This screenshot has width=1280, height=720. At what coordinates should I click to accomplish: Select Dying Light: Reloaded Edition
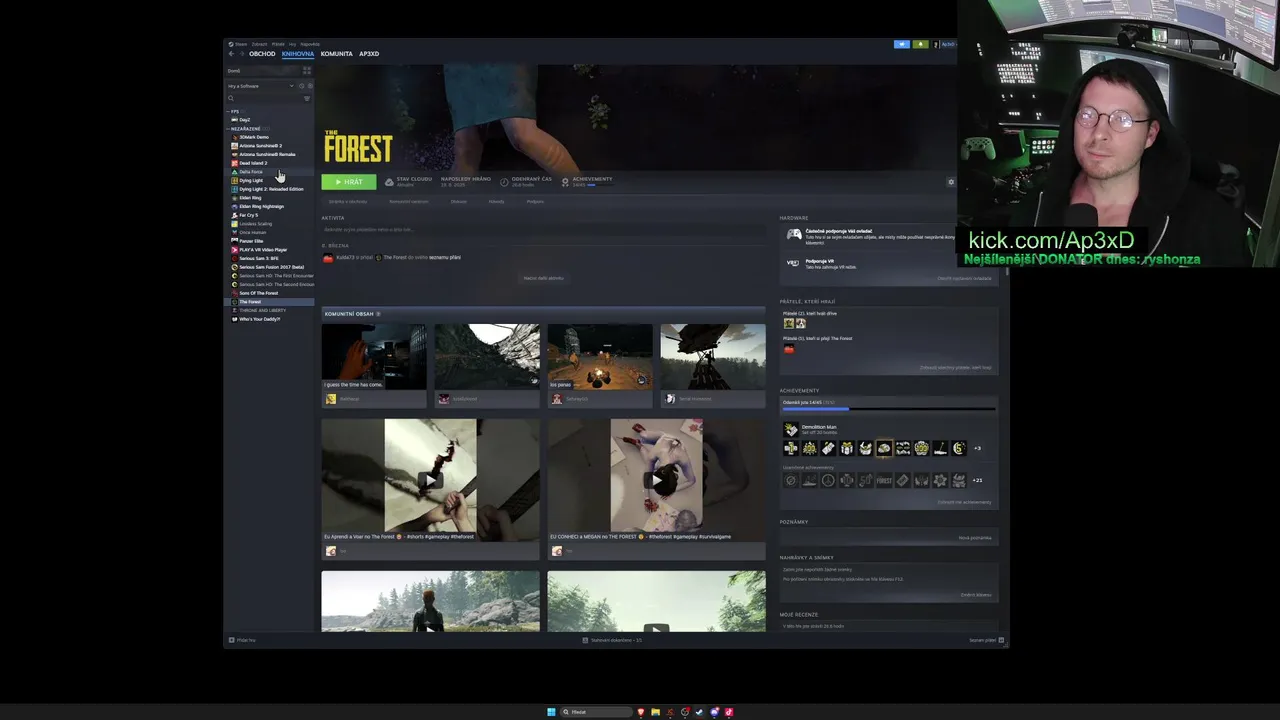(x=271, y=189)
